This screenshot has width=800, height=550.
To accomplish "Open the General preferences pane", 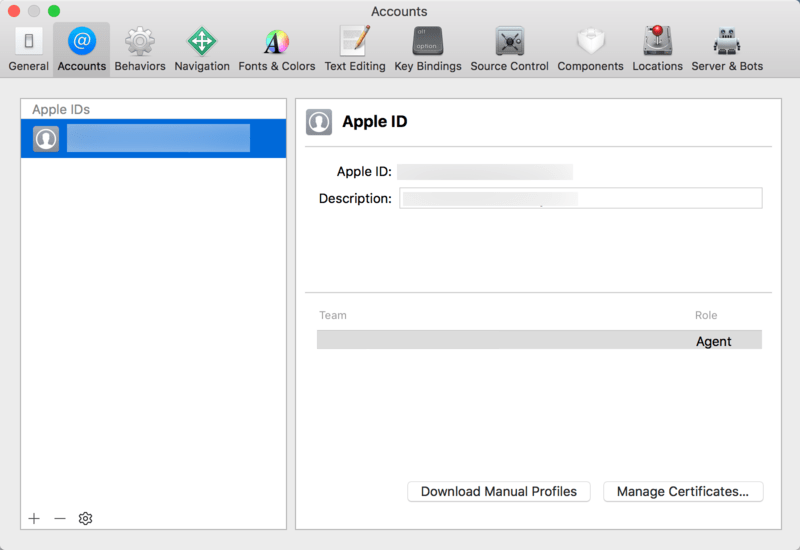I will click(29, 49).
